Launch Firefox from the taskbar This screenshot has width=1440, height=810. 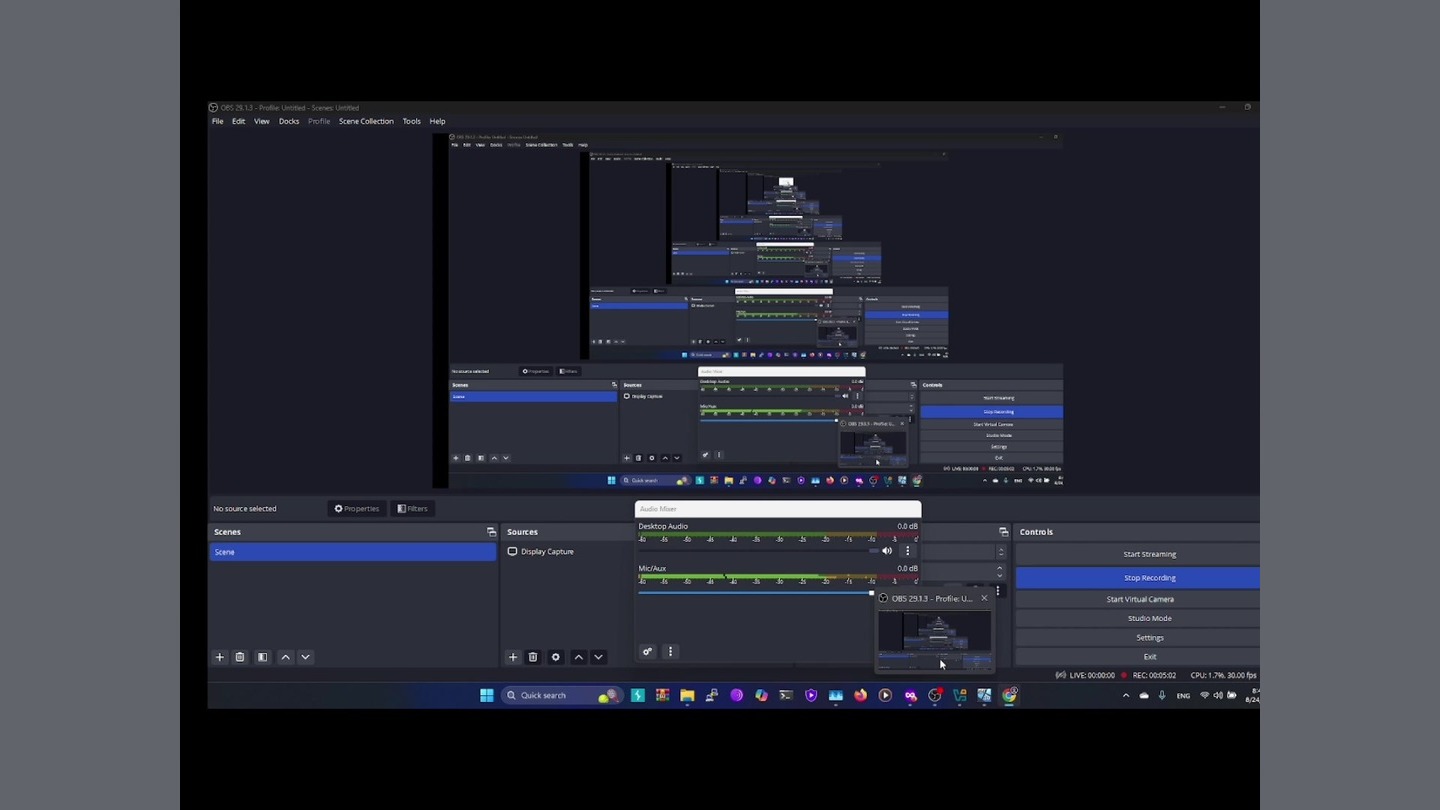pyautogui.click(x=860, y=695)
